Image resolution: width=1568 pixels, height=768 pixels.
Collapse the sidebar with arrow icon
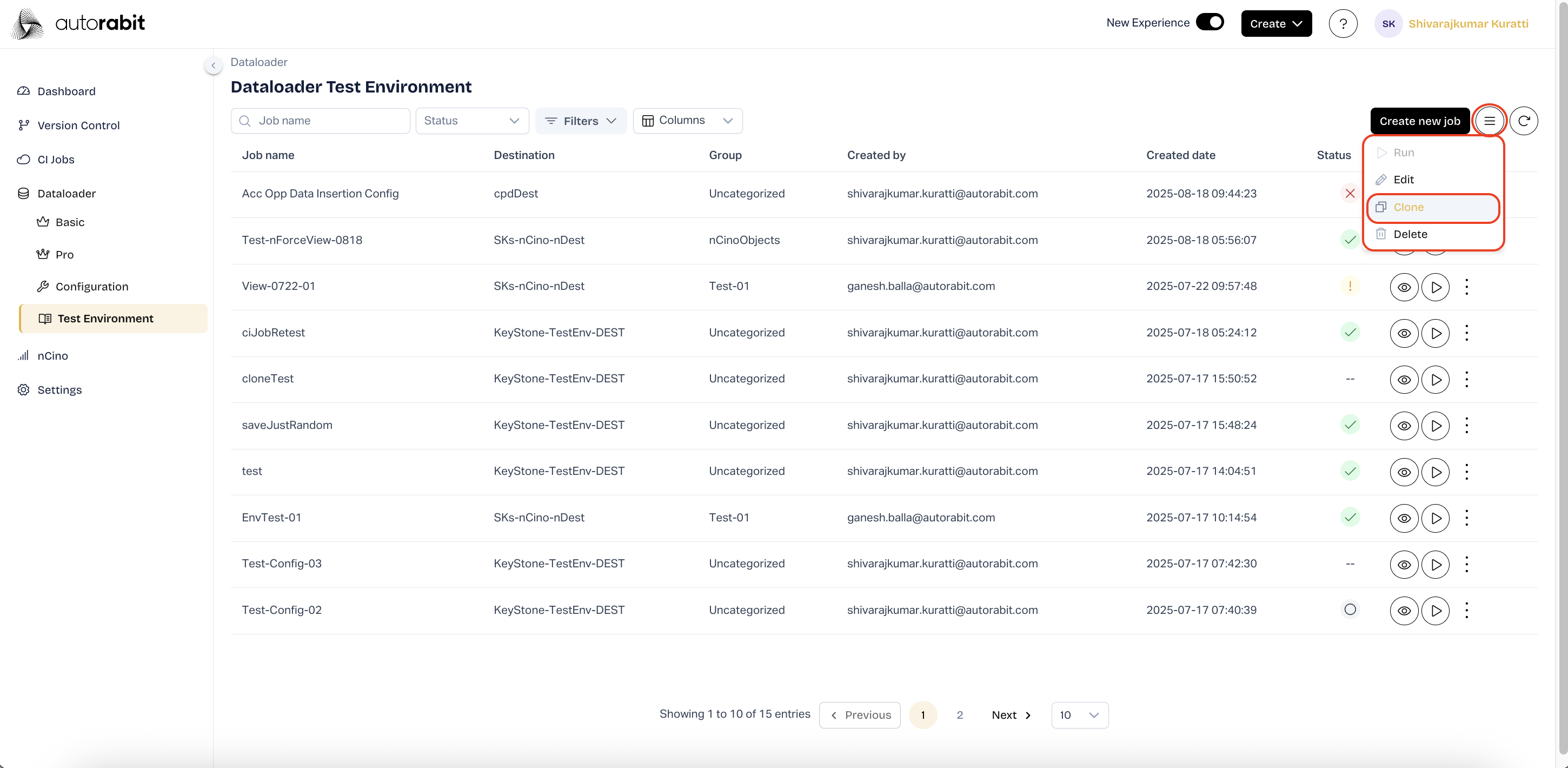point(213,65)
